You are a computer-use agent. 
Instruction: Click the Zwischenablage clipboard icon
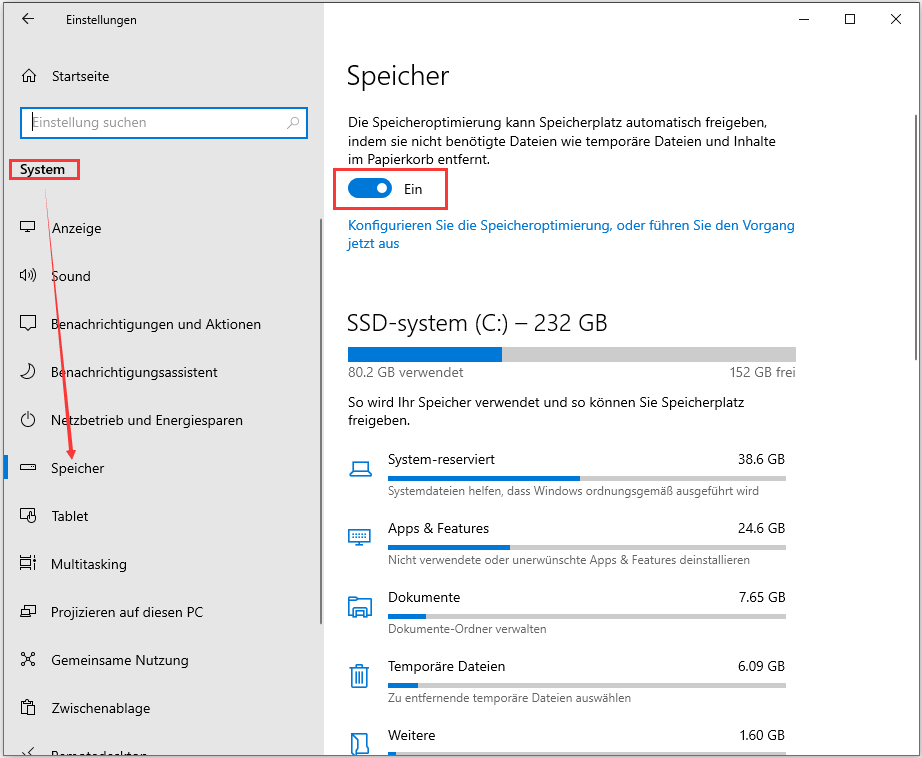pyautogui.click(x=28, y=707)
